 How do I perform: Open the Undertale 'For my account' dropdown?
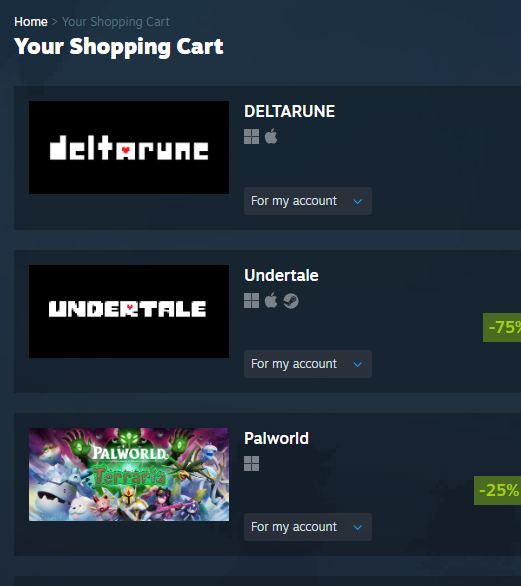click(x=308, y=364)
